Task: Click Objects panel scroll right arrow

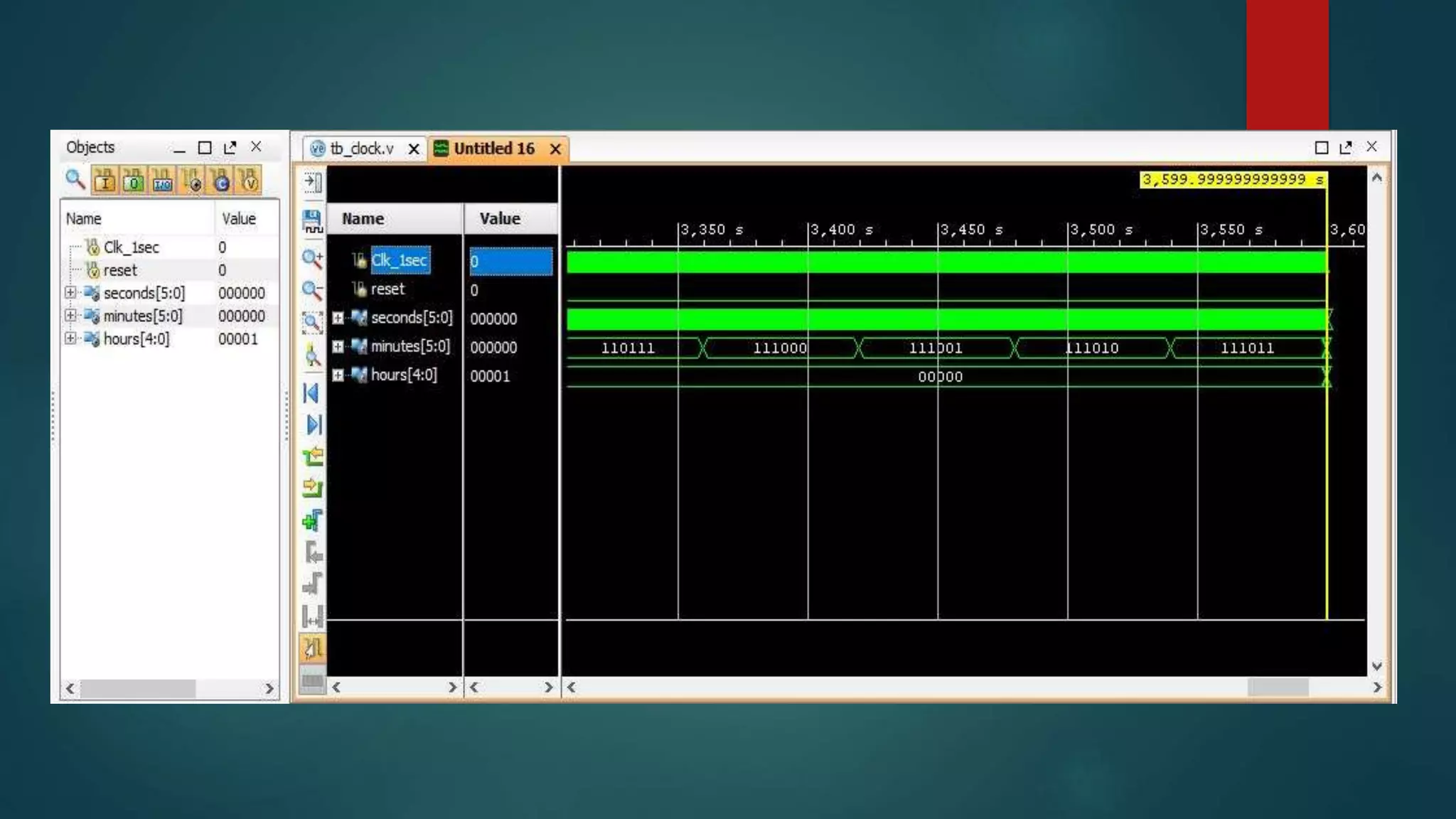Action: [x=269, y=688]
